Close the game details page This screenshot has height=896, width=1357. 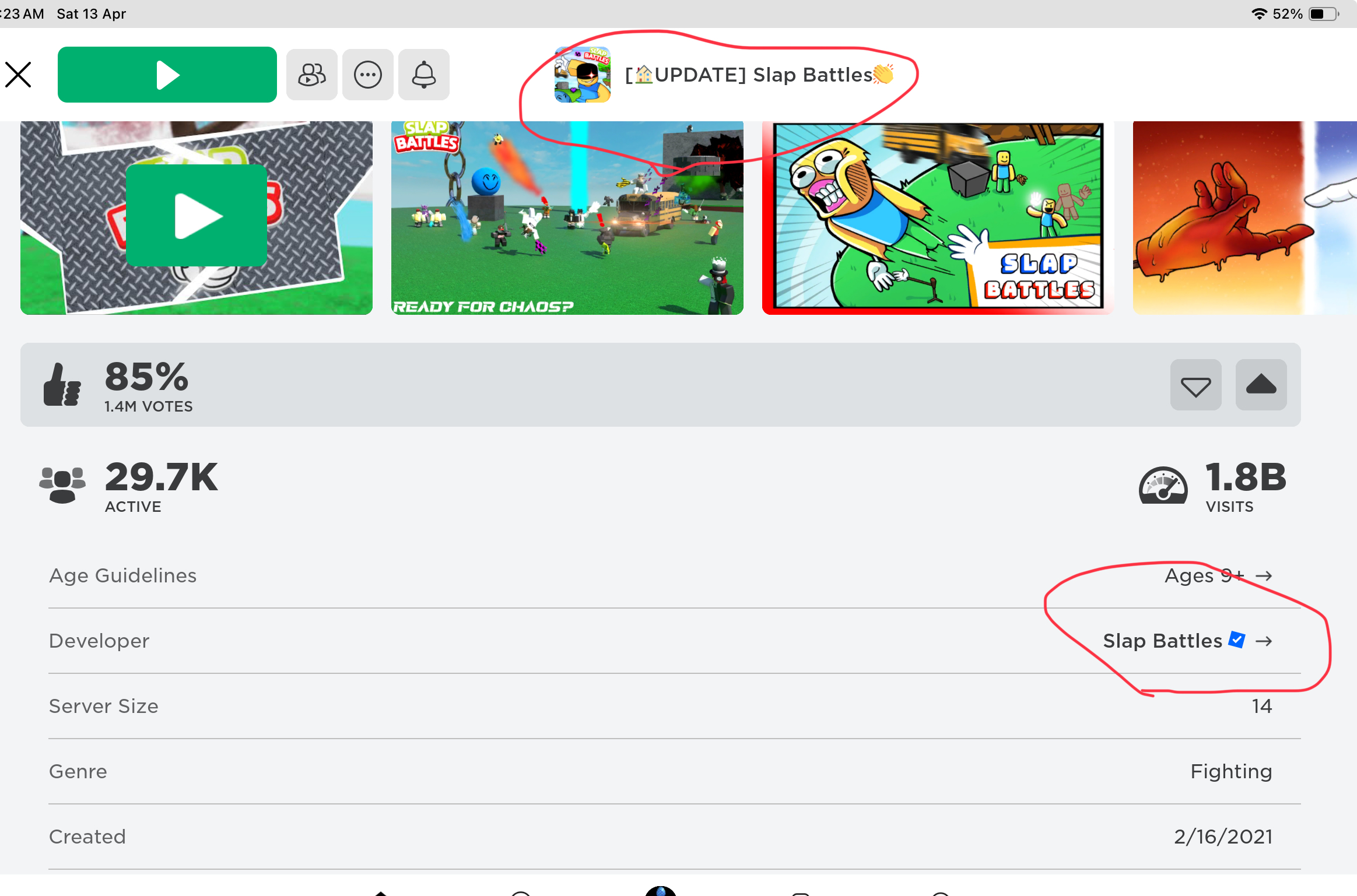tap(19, 75)
